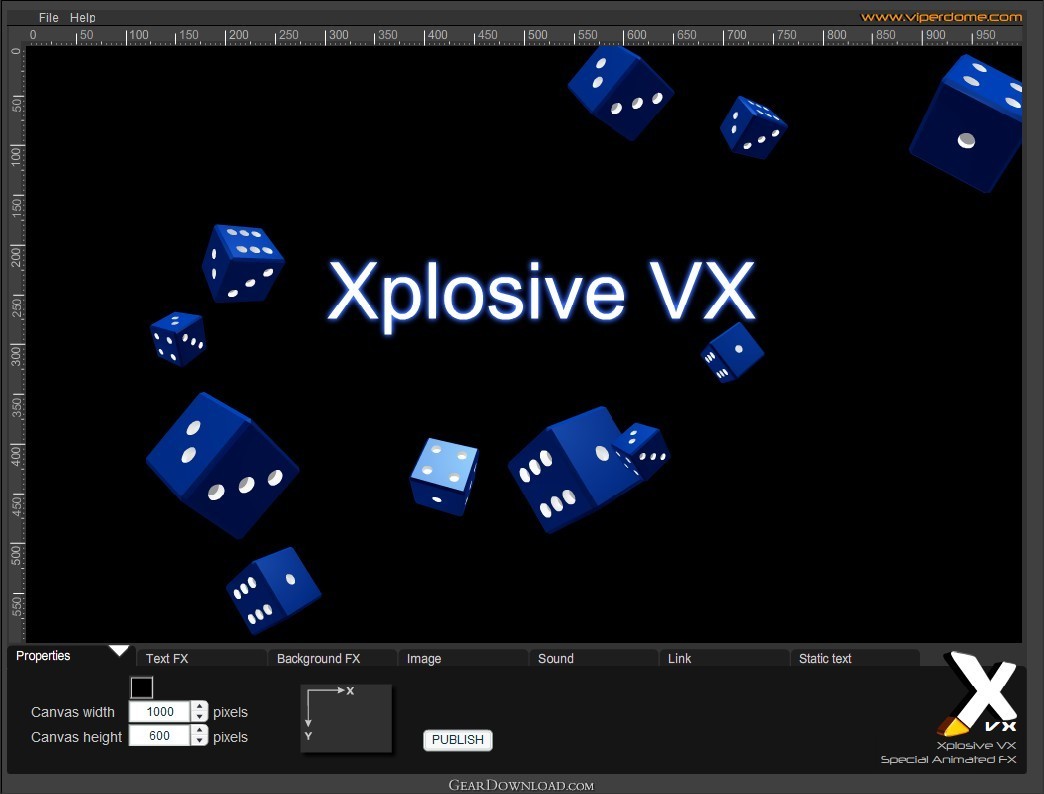Image resolution: width=1044 pixels, height=794 pixels.
Task: Increase the Canvas height value
Action: [199, 730]
